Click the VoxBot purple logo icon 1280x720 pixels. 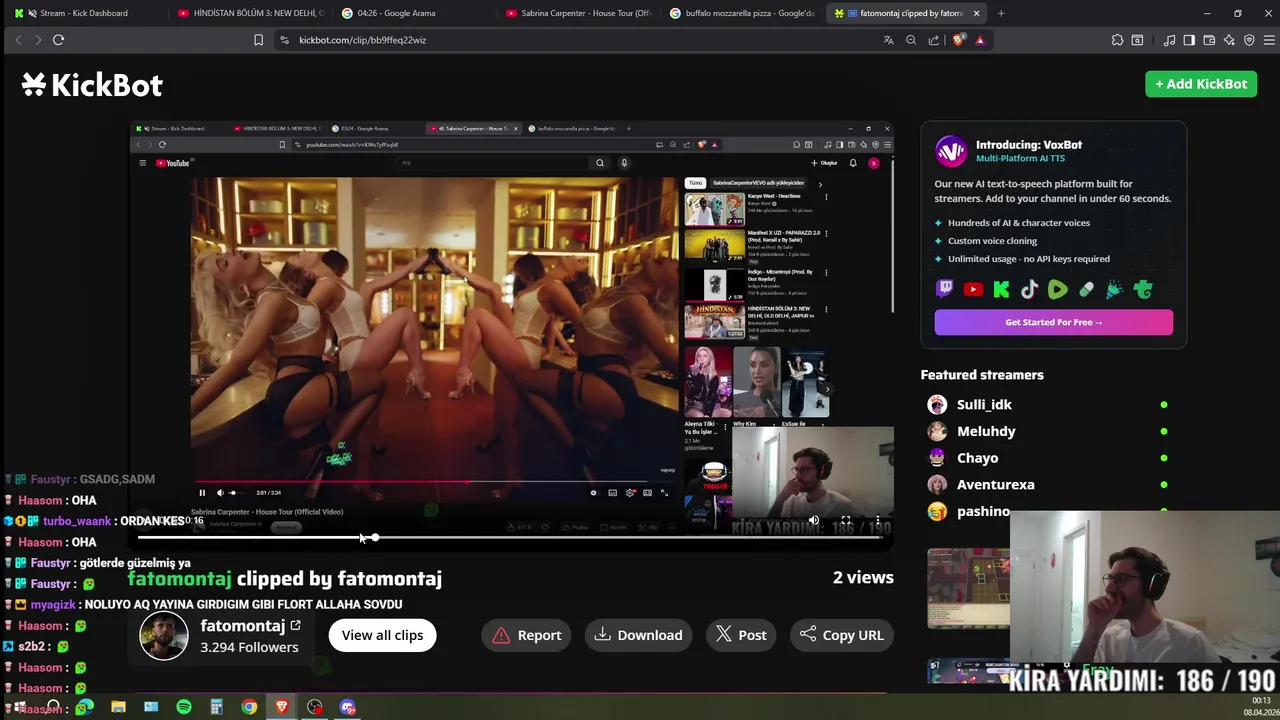pyautogui.click(x=951, y=151)
